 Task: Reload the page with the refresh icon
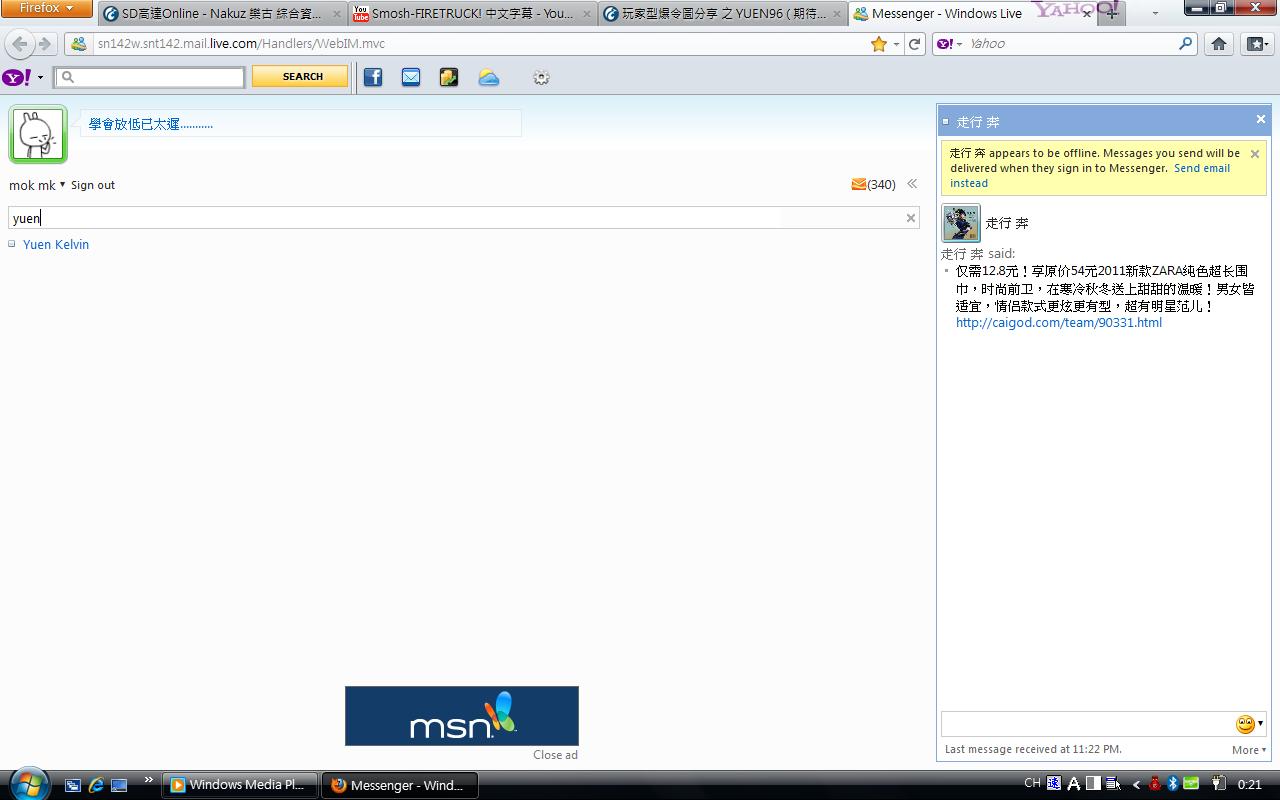tap(914, 44)
